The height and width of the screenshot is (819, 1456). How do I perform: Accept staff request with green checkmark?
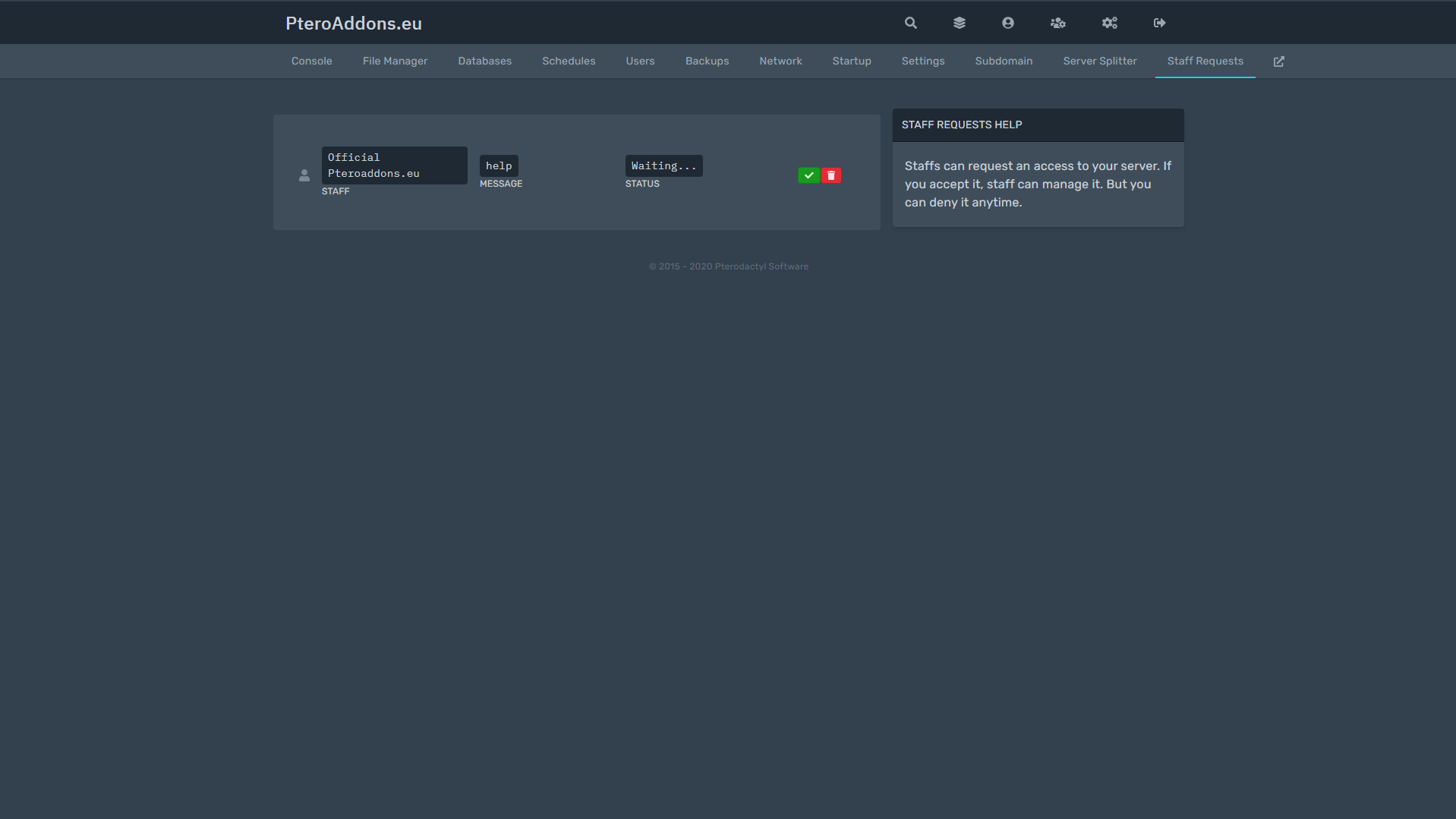point(808,175)
